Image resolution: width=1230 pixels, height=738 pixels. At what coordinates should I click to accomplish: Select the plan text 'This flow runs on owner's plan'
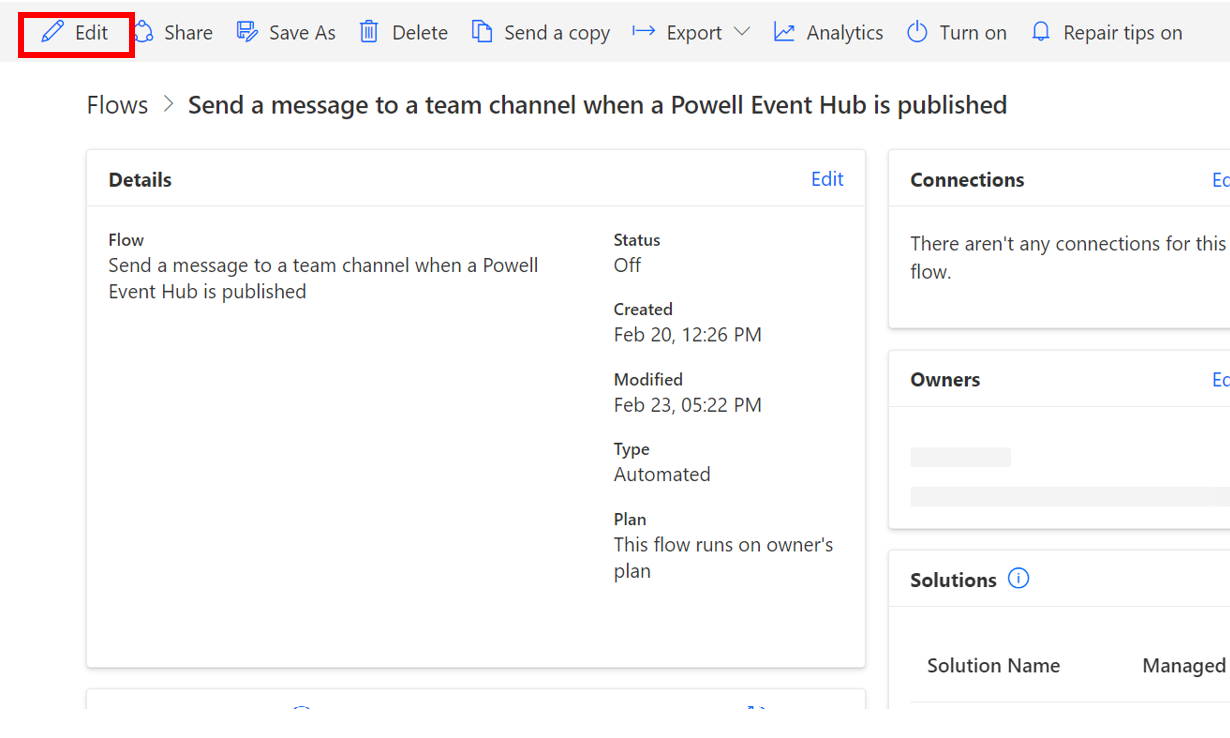coord(723,558)
